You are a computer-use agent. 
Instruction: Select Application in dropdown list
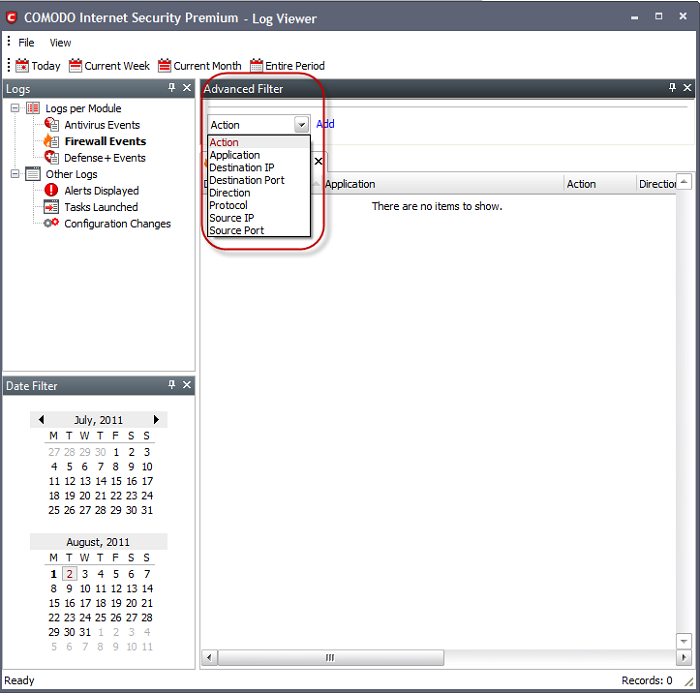point(258,155)
